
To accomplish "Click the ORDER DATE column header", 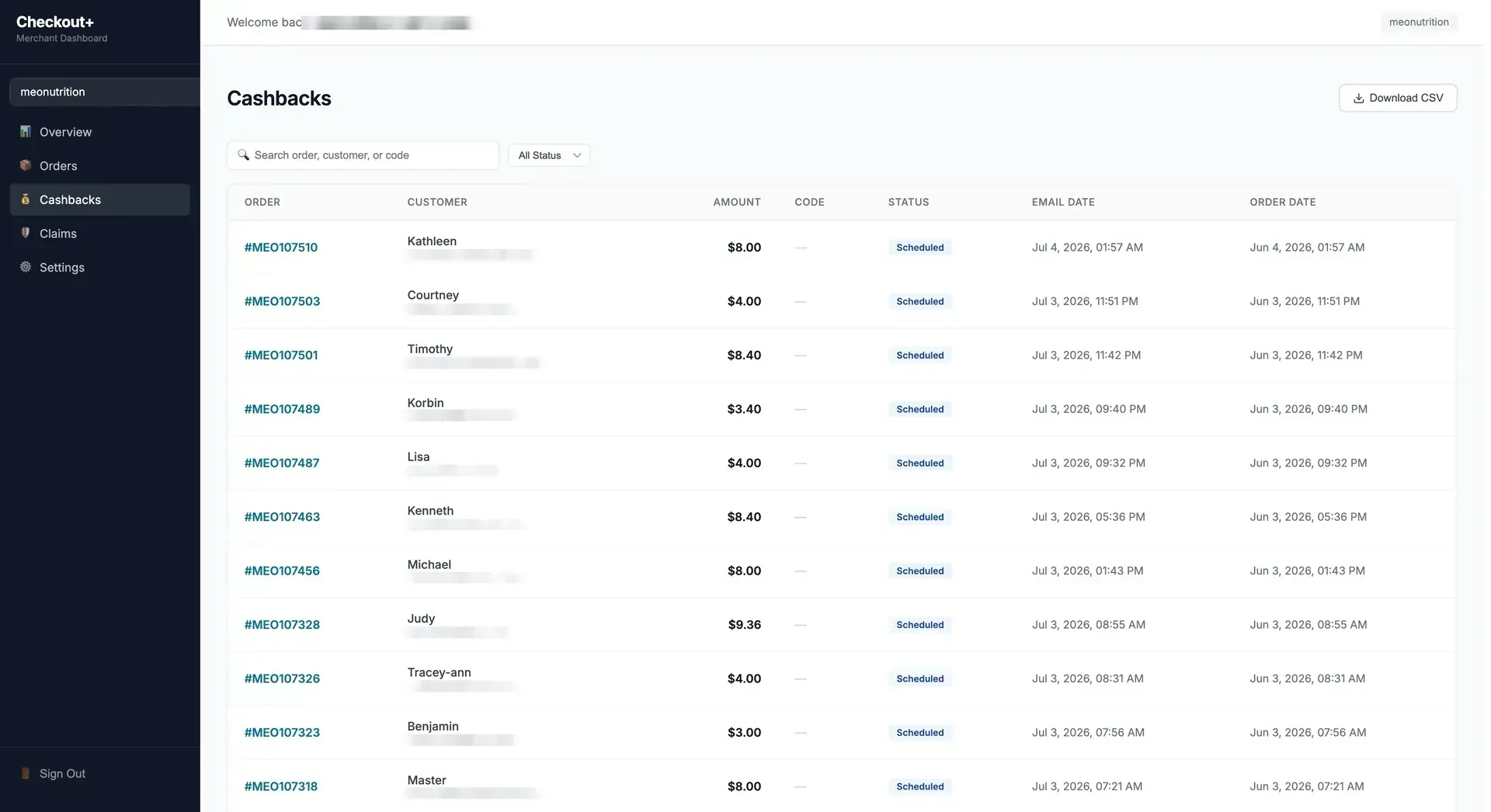I will coord(1283,202).
